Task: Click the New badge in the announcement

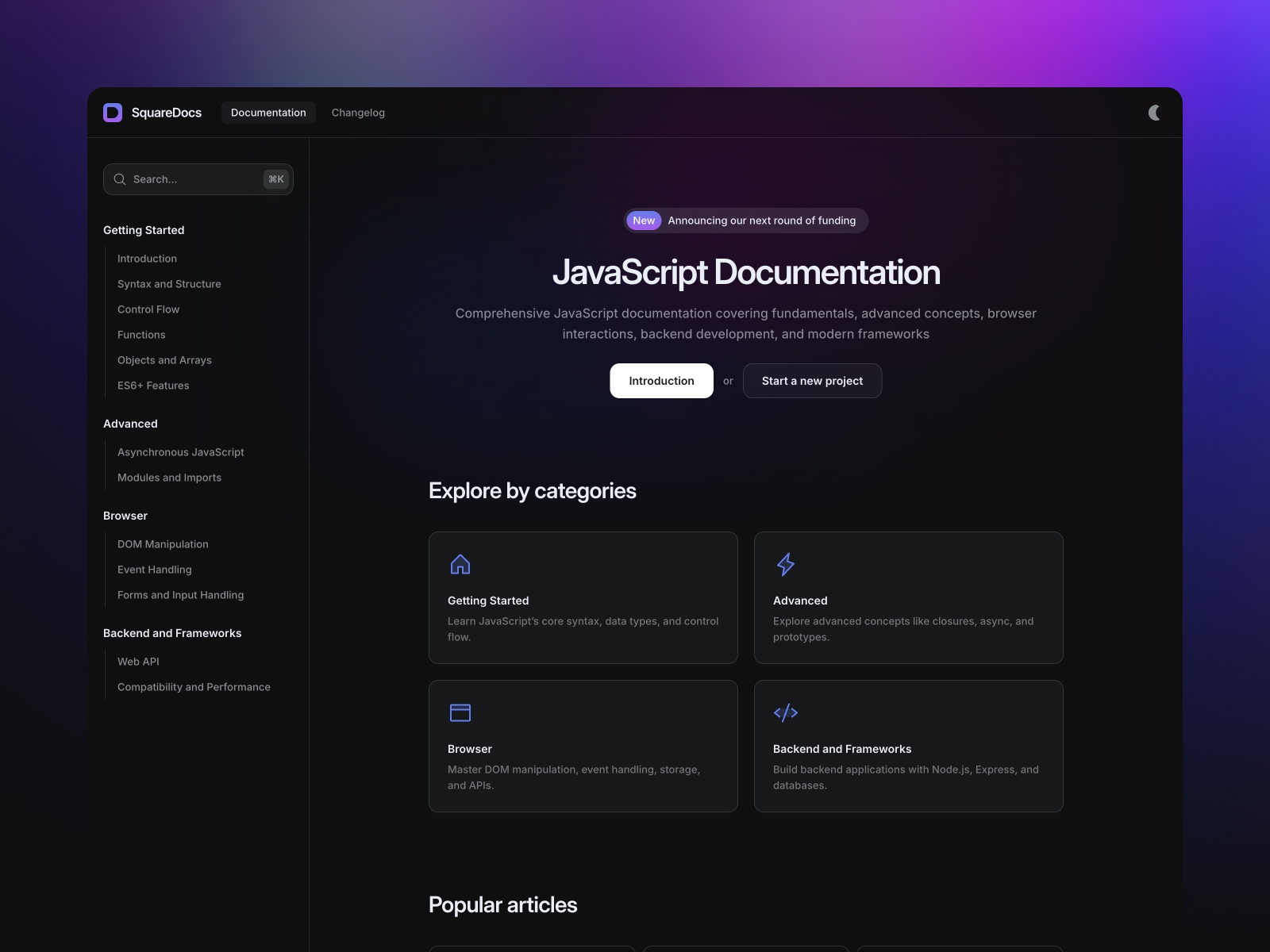Action: tap(643, 221)
